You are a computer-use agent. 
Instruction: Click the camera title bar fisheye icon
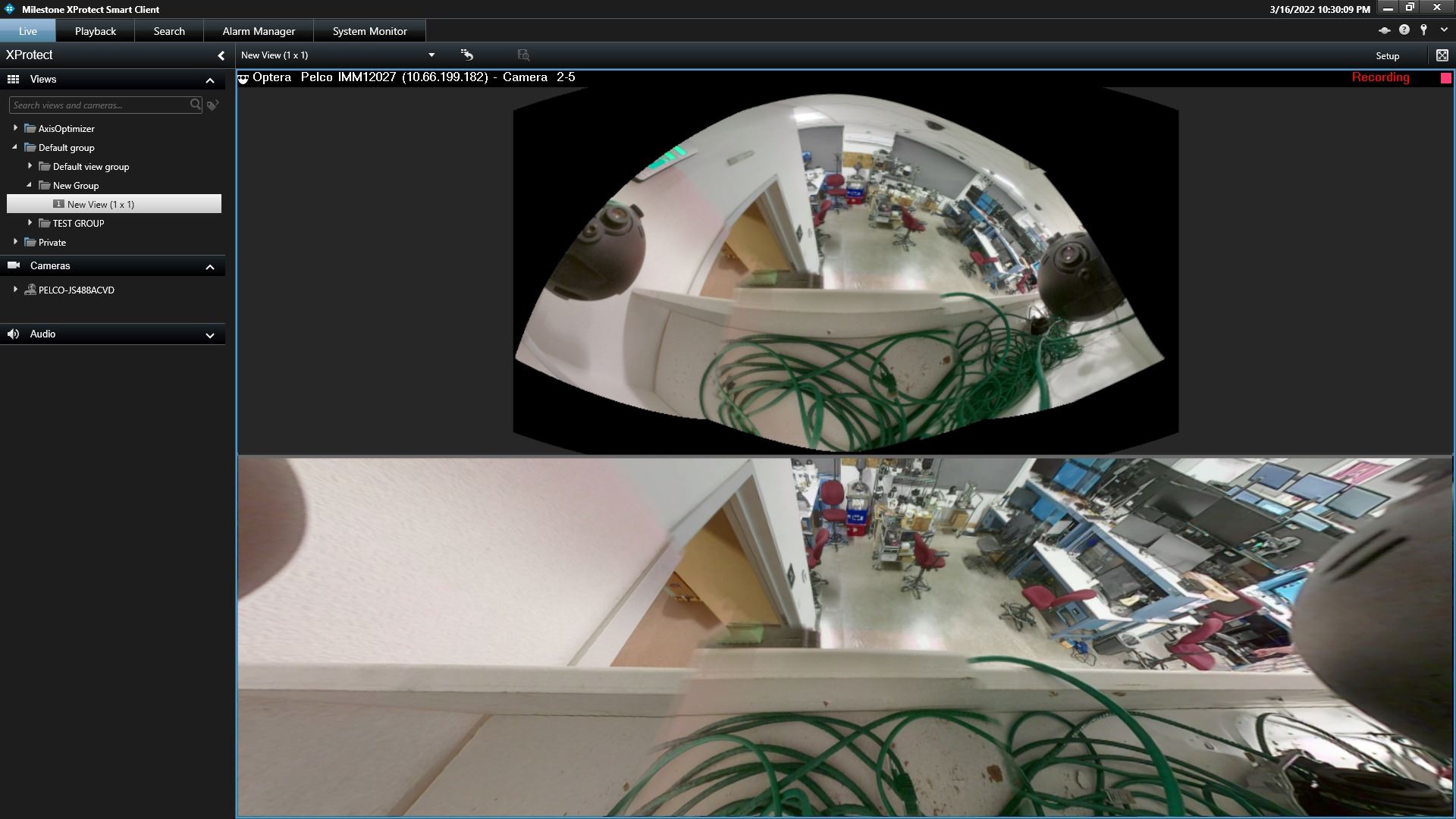[243, 78]
